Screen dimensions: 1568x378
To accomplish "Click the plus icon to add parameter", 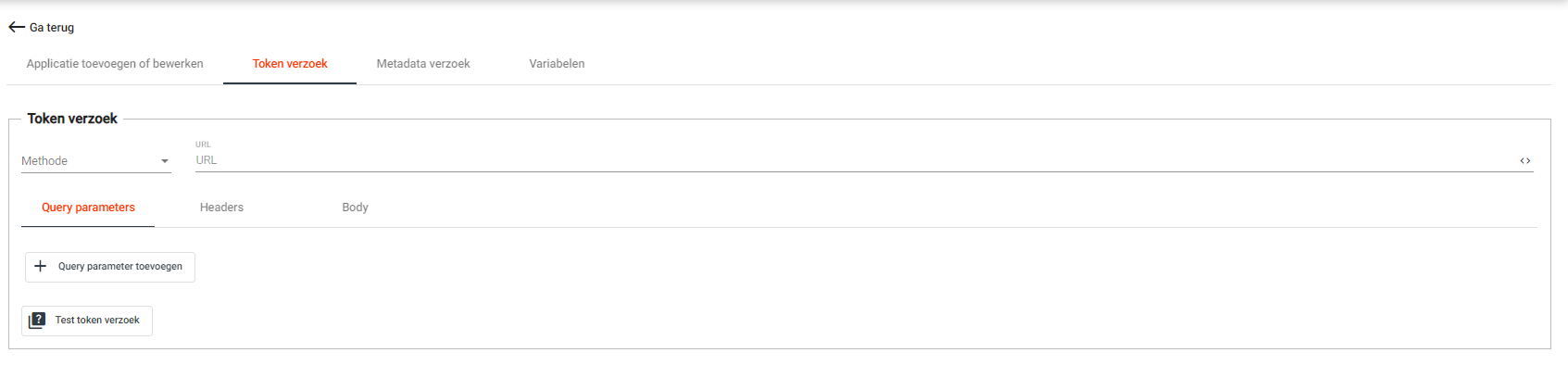I will (40, 267).
